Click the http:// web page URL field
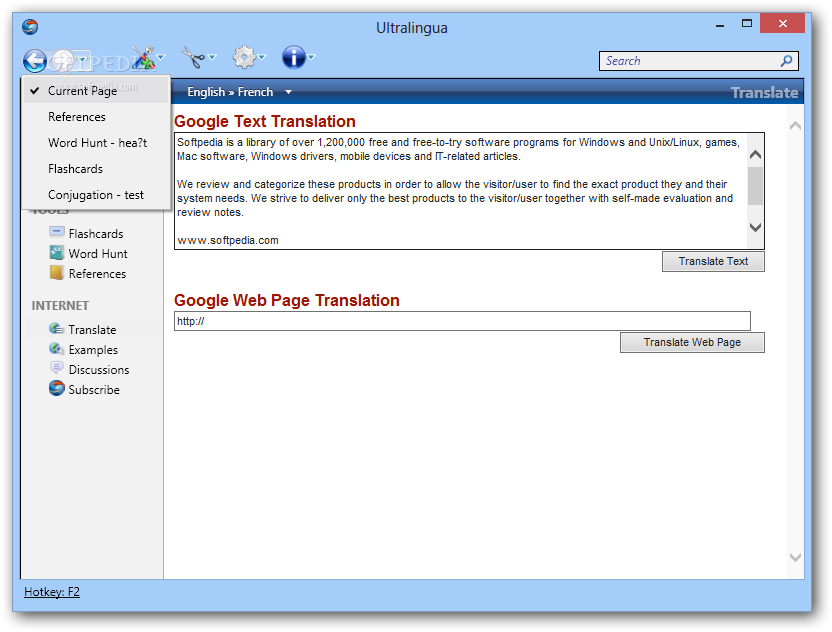The image size is (832, 632). [x=462, y=321]
